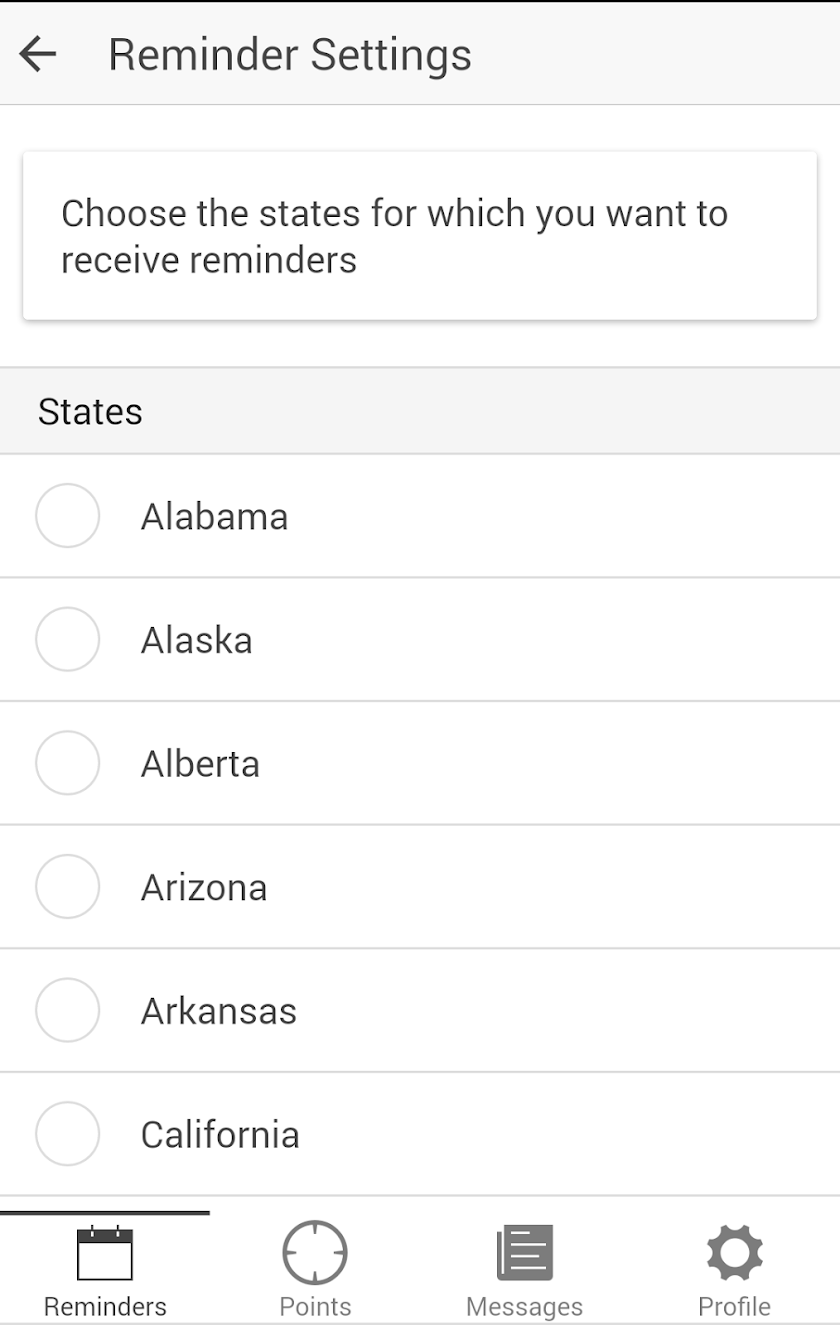Viewport: 840px width, 1325px height.
Task: Select the Alabama radio circle
Action: 67,516
